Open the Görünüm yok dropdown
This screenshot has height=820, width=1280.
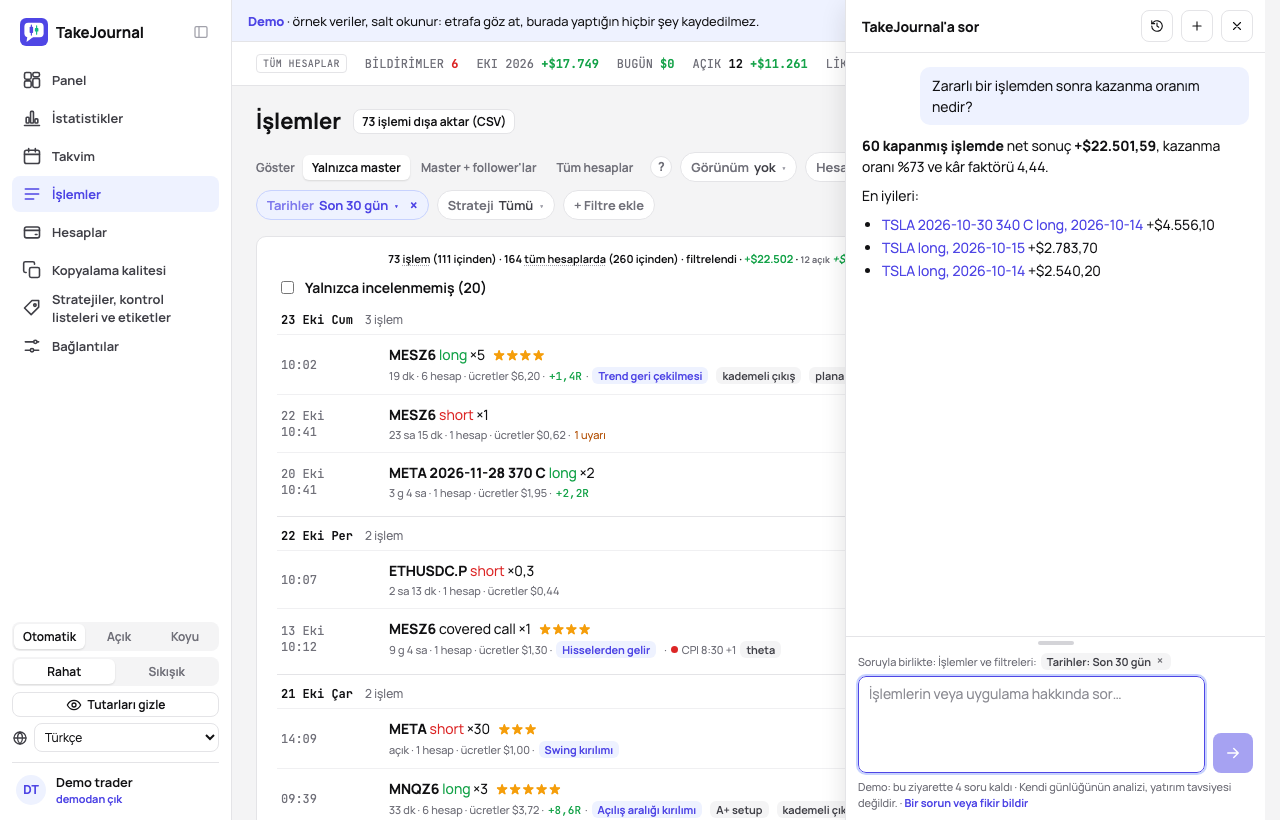tap(738, 167)
